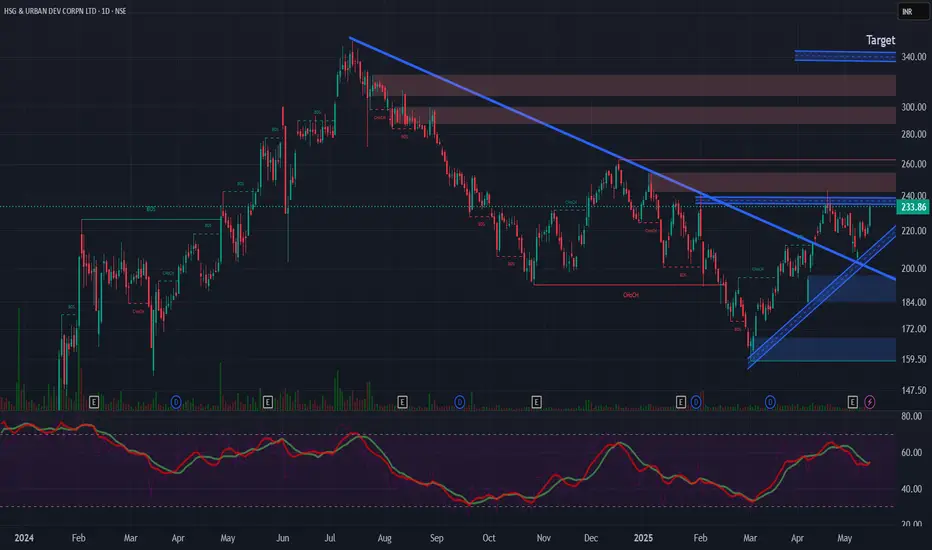
Task: Open the dividend D marker above Apr 2024
Action: click(176, 403)
